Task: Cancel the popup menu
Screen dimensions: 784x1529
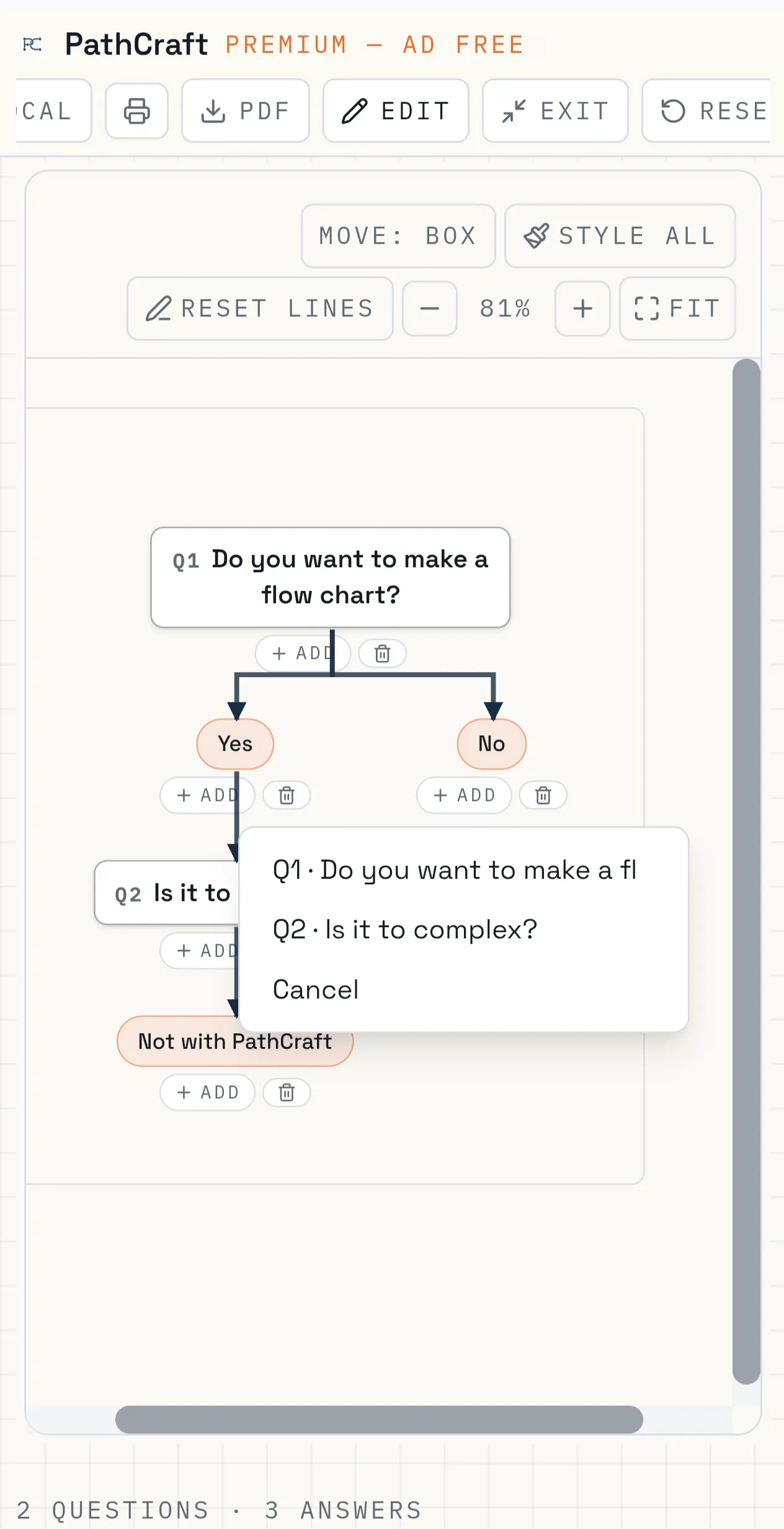Action: point(463,989)
